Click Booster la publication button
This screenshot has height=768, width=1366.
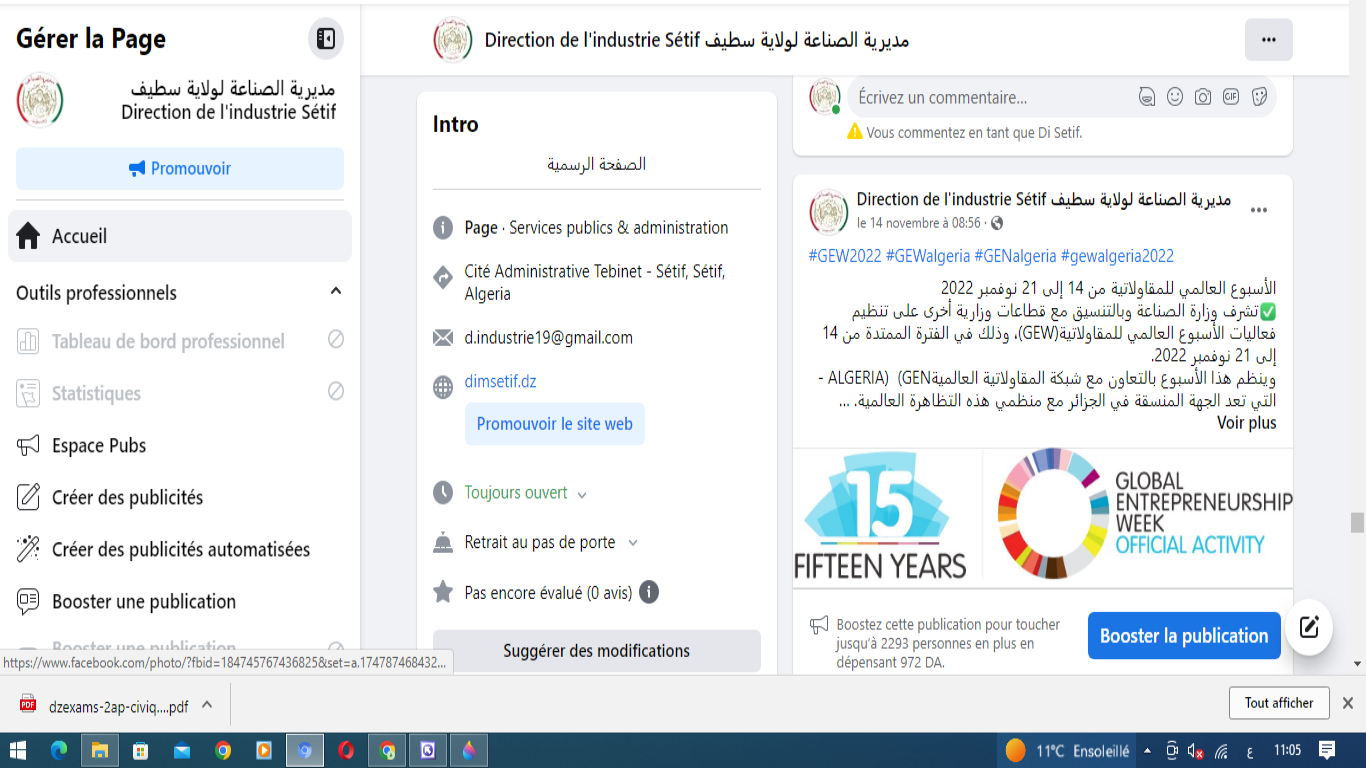pyautogui.click(x=1184, y=636)
